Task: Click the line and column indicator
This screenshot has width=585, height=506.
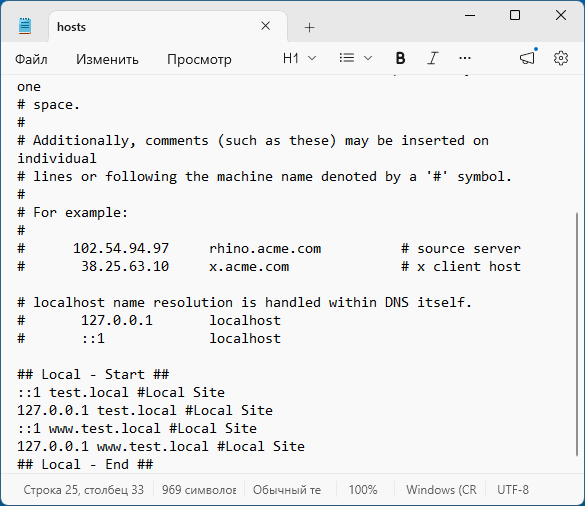Action: 84,490
